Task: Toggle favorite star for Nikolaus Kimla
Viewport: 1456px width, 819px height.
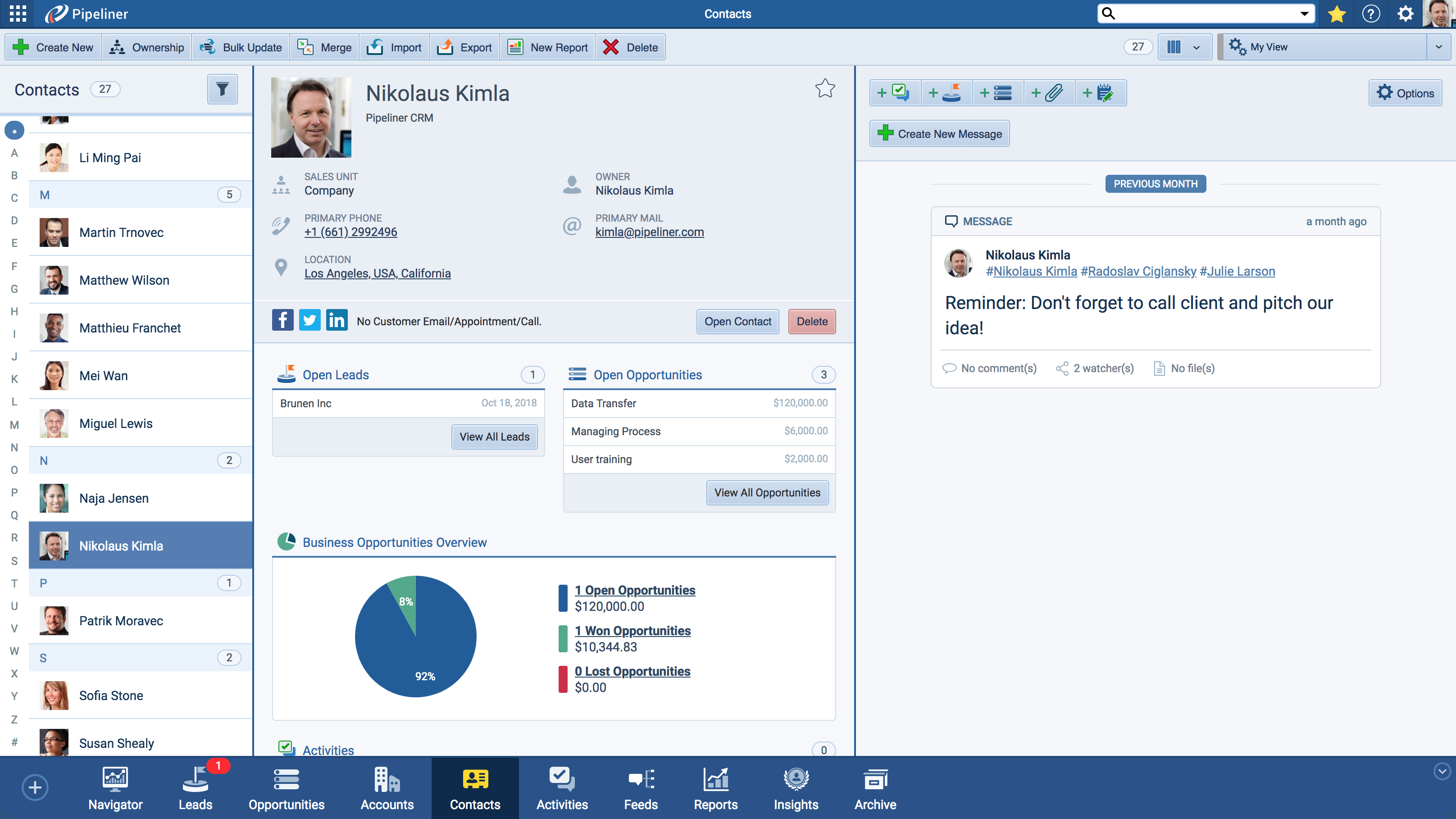Action: click(x=825, y=89)
